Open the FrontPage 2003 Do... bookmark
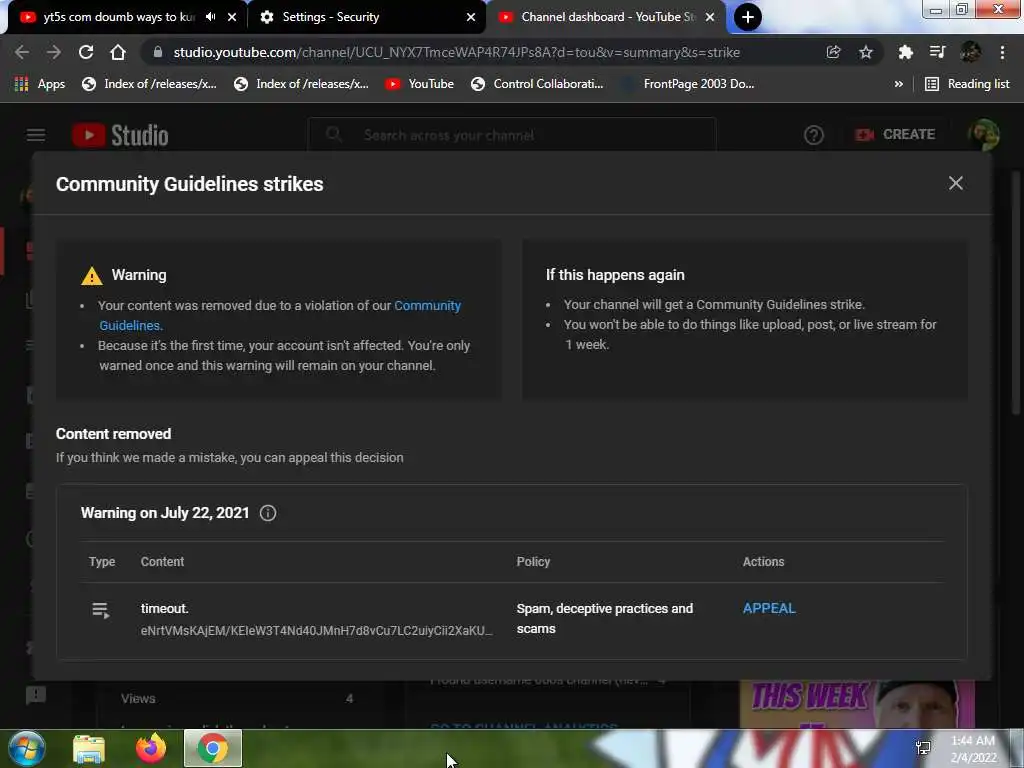Image resolution: width=1024 pixels, height=768 pixels. click(x=687, y=84)
